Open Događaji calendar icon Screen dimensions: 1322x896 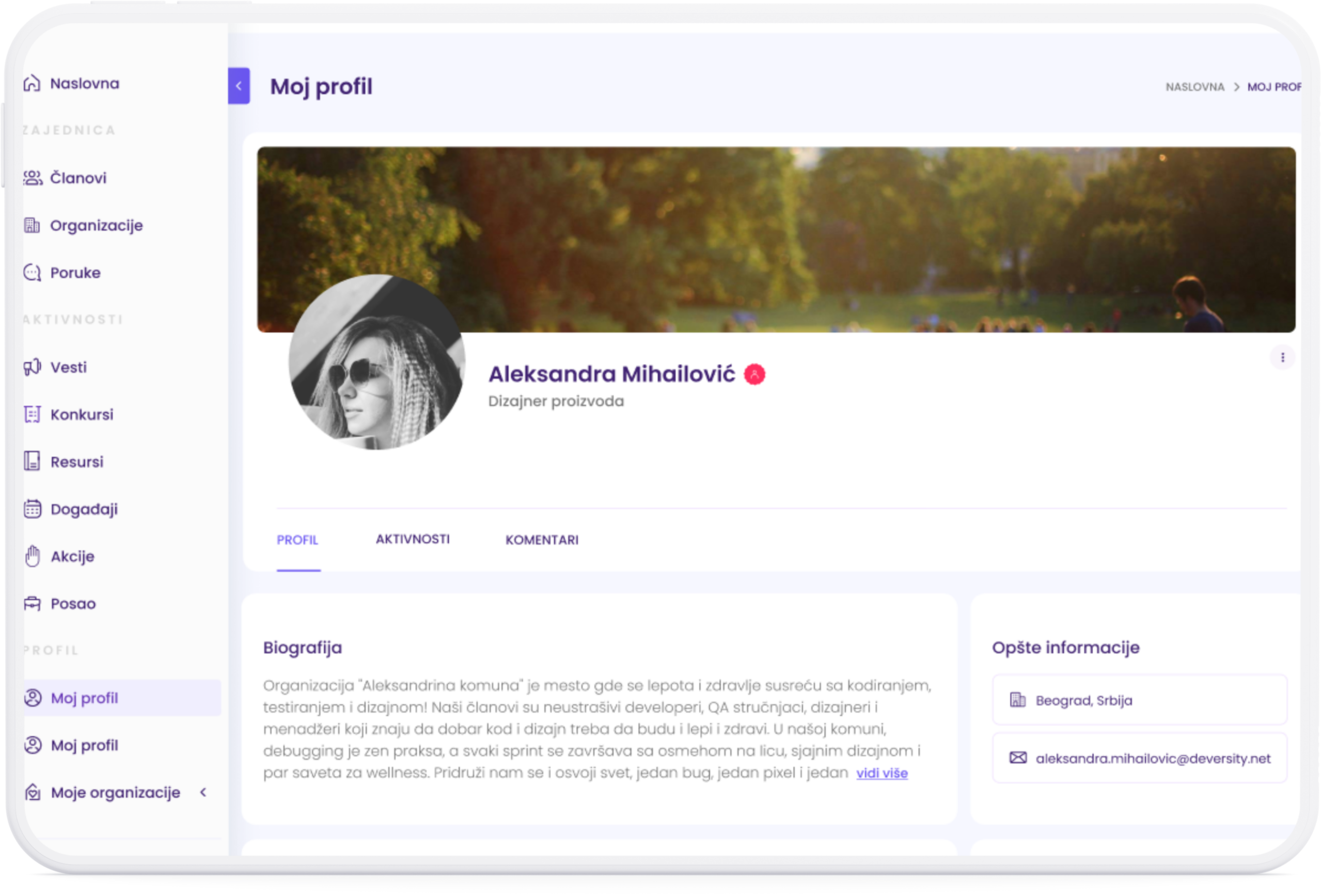click(x=33, y=509)
